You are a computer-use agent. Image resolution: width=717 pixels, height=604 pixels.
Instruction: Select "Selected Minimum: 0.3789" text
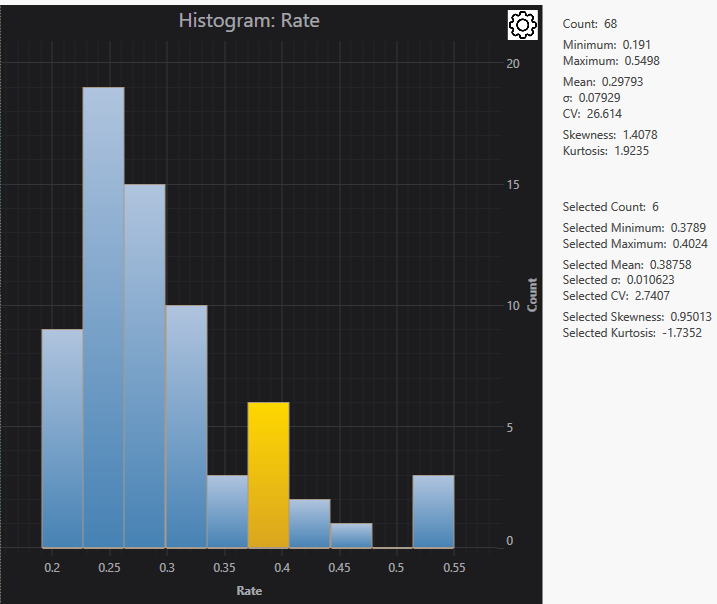[634, 228]
